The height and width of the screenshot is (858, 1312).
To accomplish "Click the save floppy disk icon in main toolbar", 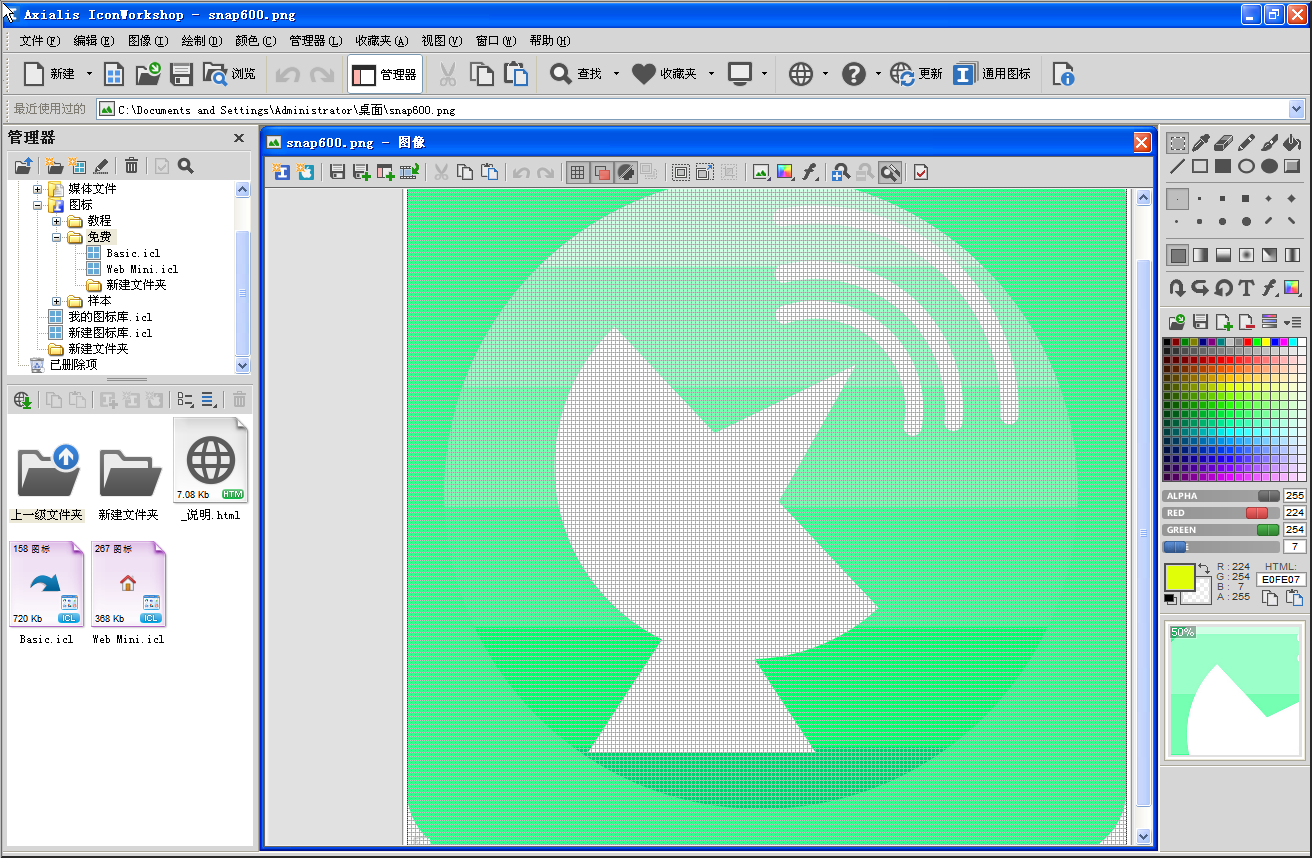I will click(181, 74).
